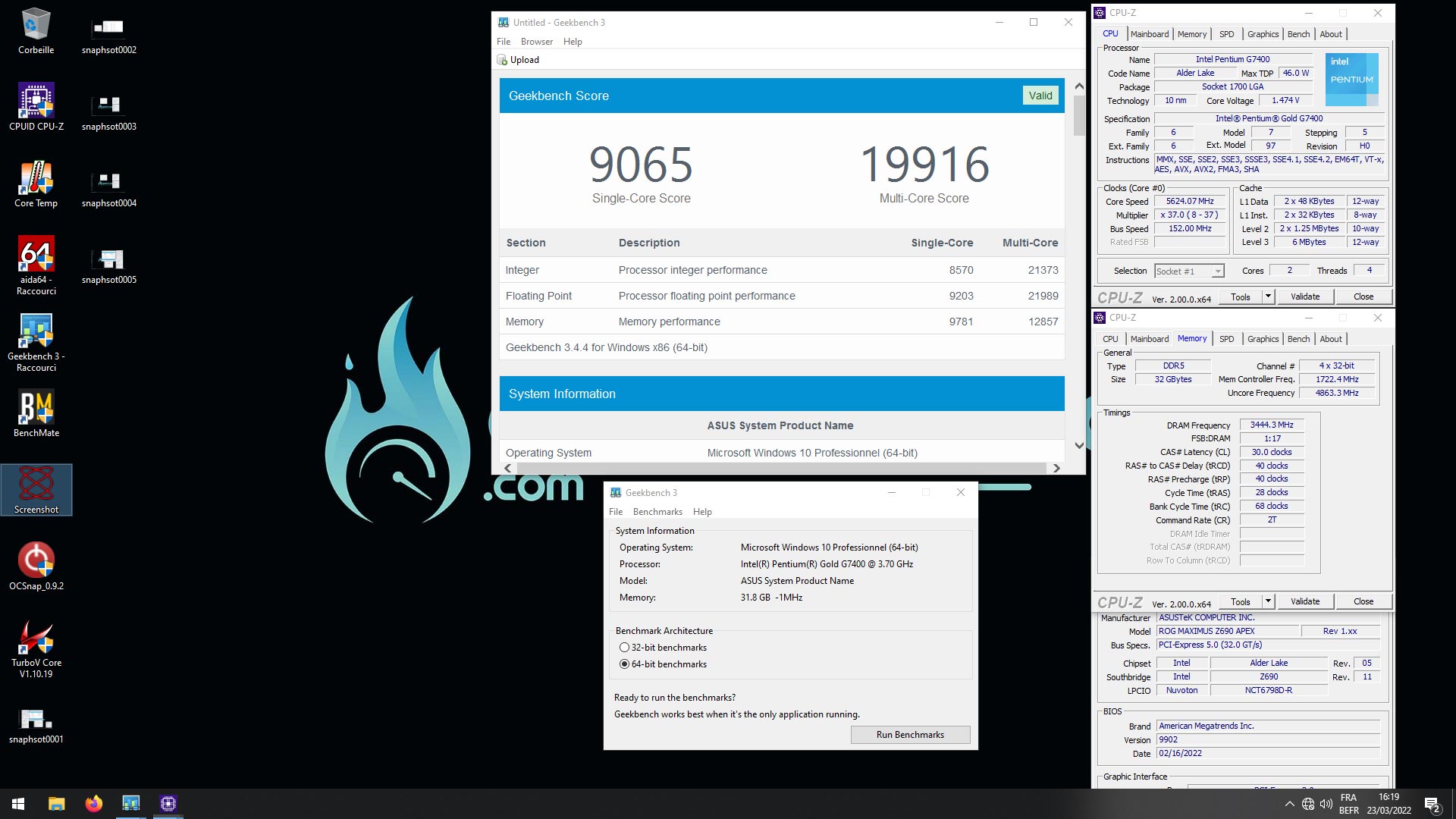Image resolution: width=1456 pixels, height=819 pixels.
Task: Open Firefox from the taskbar
Action: [x=93, y=804]
